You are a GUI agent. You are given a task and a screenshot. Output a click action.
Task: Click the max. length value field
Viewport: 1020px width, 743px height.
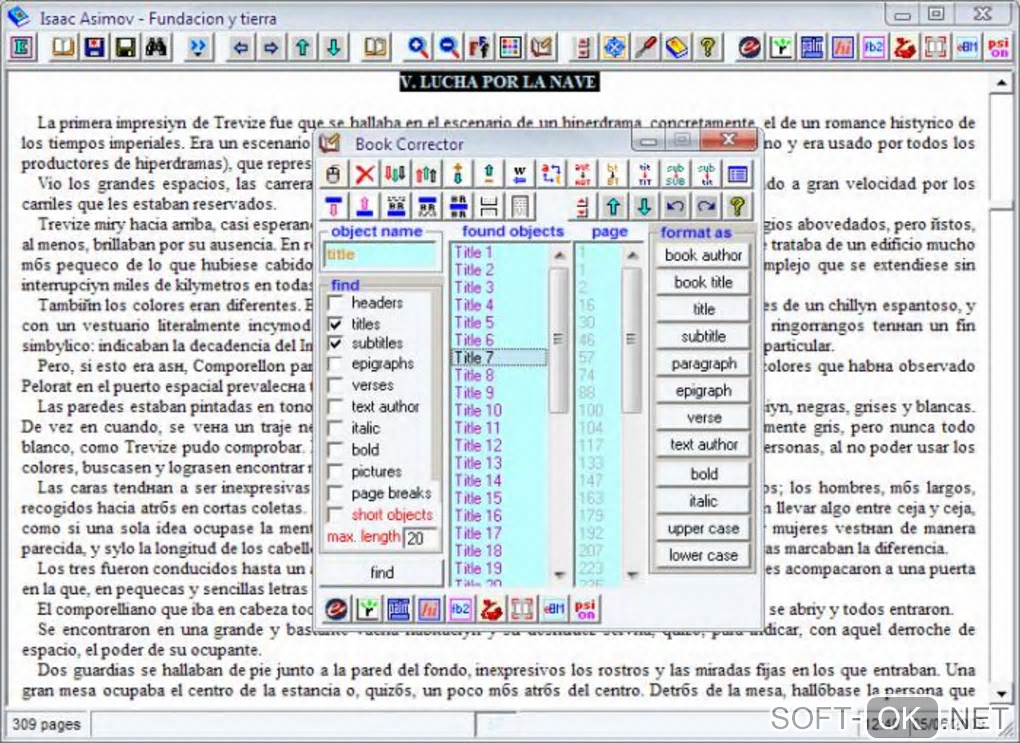[x=421, y=538]
